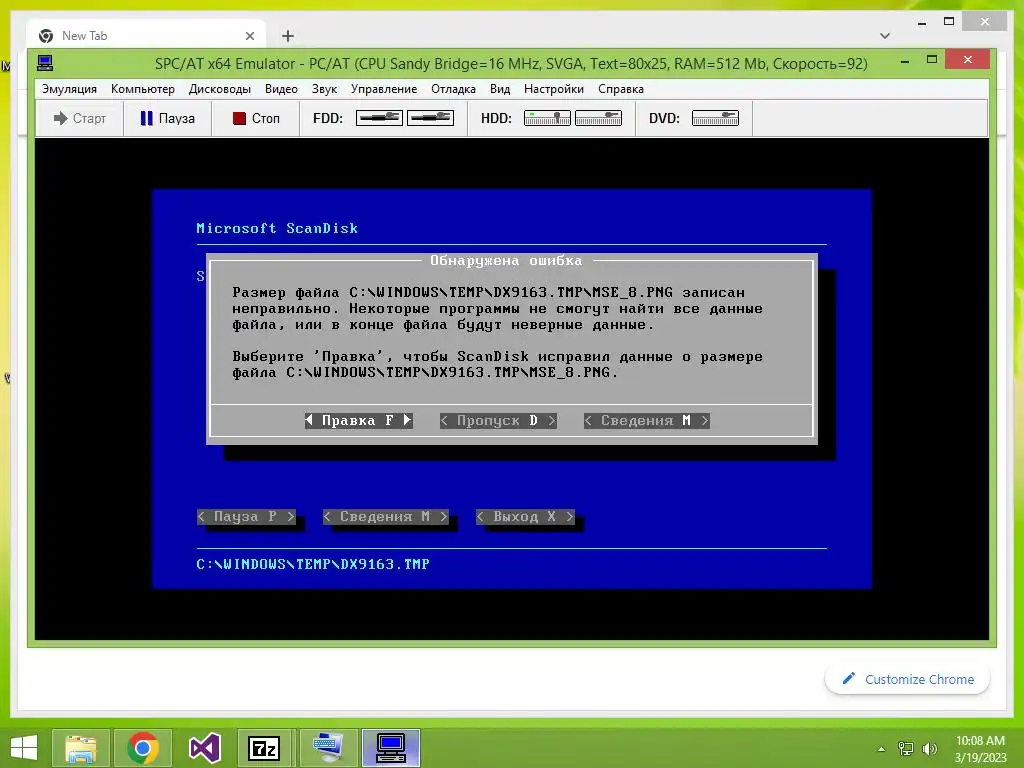1024x768 pixels.
Task: Open the Отладка menu
Action: (x=453, y=89)
